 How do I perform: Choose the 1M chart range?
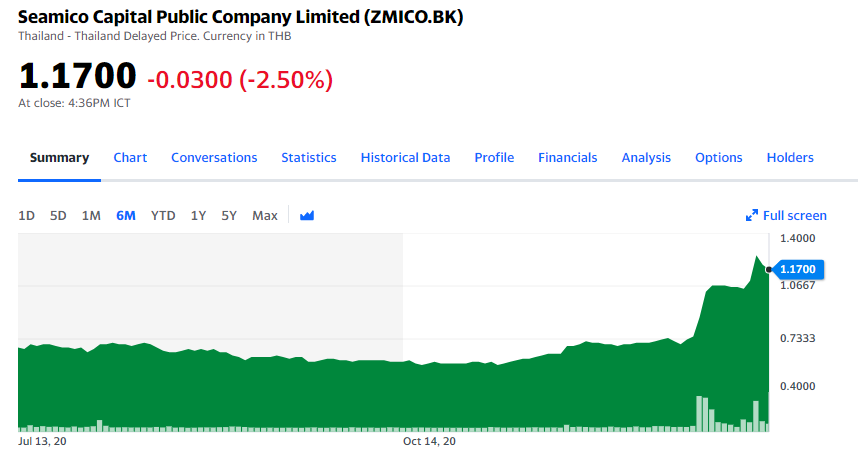[91, 216]
